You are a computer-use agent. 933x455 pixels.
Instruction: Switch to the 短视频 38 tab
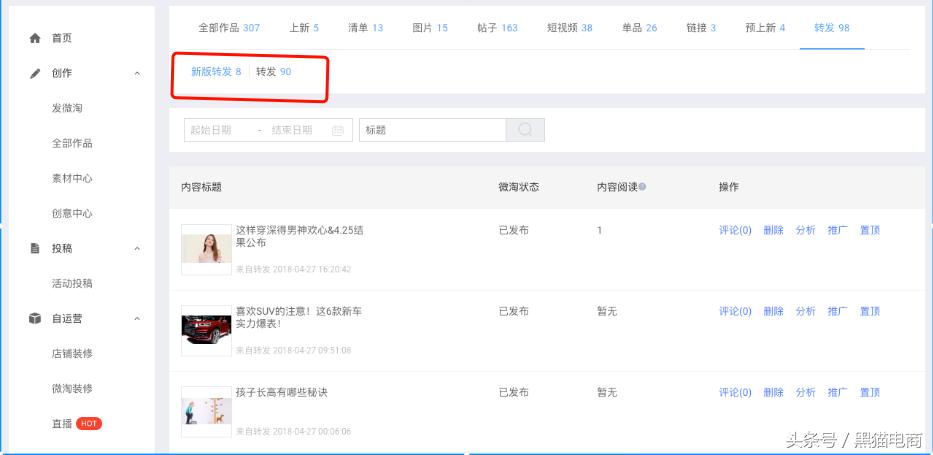click(569, 28)
